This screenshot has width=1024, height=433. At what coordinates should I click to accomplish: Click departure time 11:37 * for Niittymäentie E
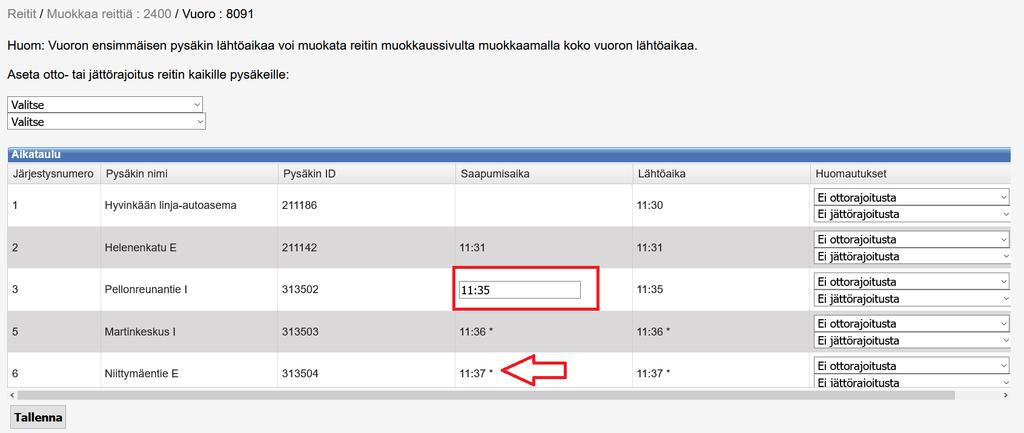654,374
